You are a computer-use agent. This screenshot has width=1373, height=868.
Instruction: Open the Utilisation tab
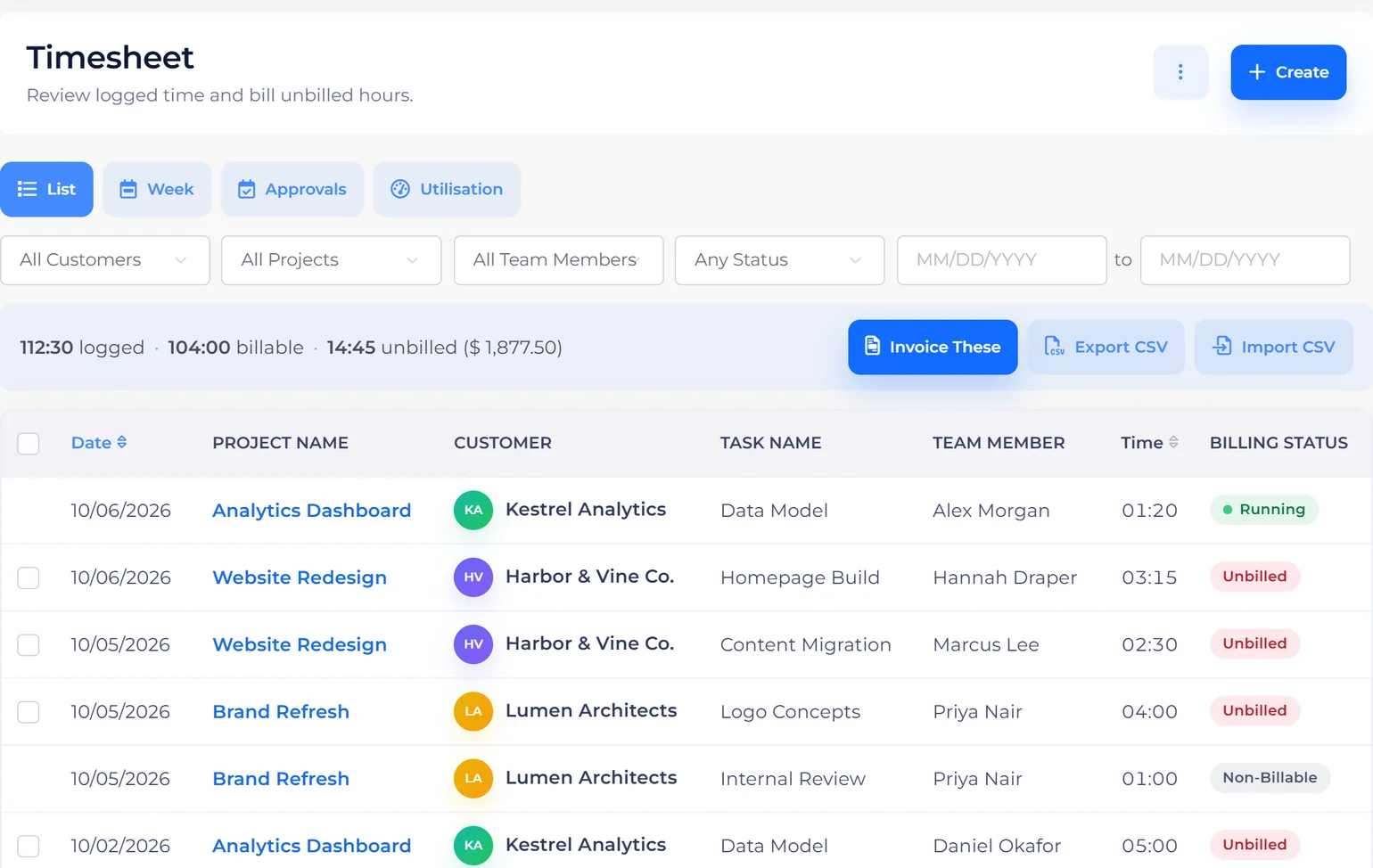(x=447, y=189)
